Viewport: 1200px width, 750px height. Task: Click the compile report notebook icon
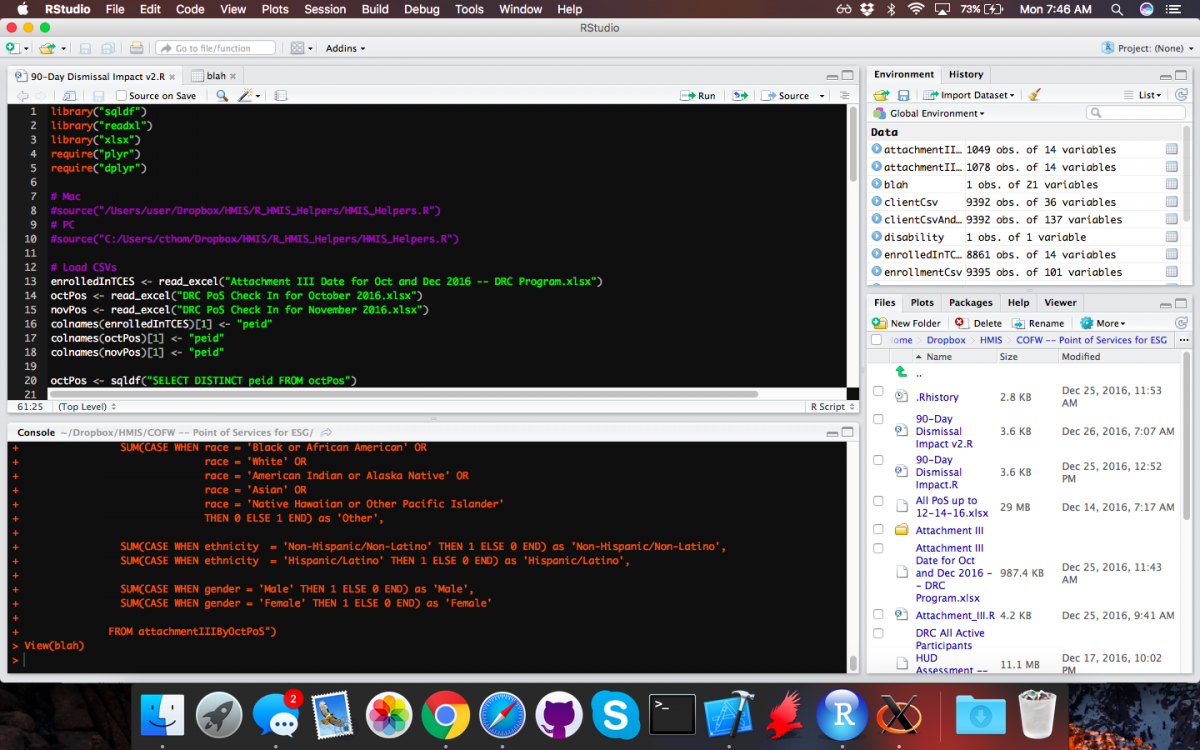[281, 96]
